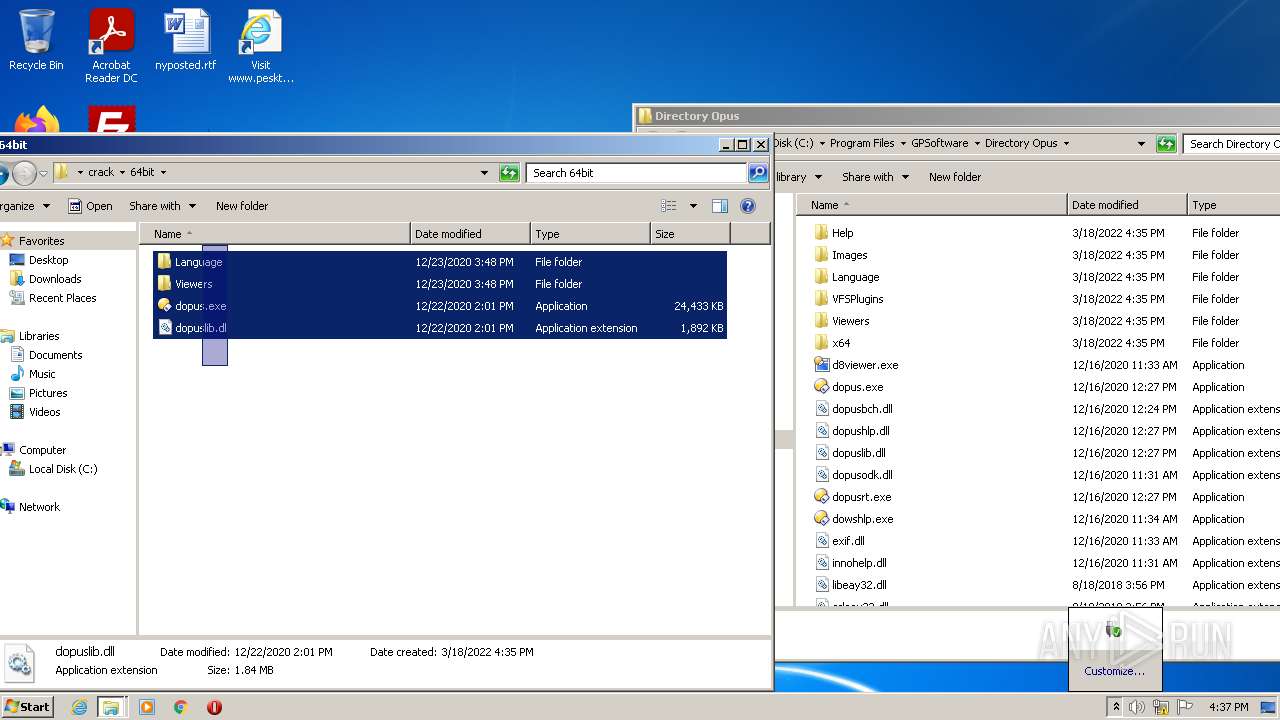Screen dimensions: 1280x720
Task: Click the volume icon in system tray
Action: (x=1137, y=707)
